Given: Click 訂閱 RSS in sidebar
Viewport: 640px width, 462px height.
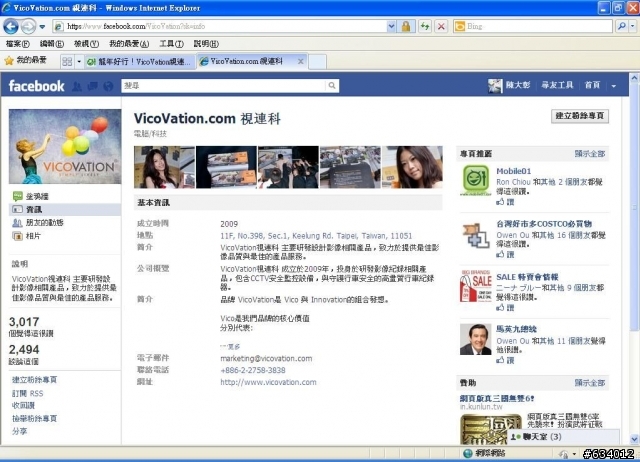Looking at the screenshot, I should tap(27, 393).
